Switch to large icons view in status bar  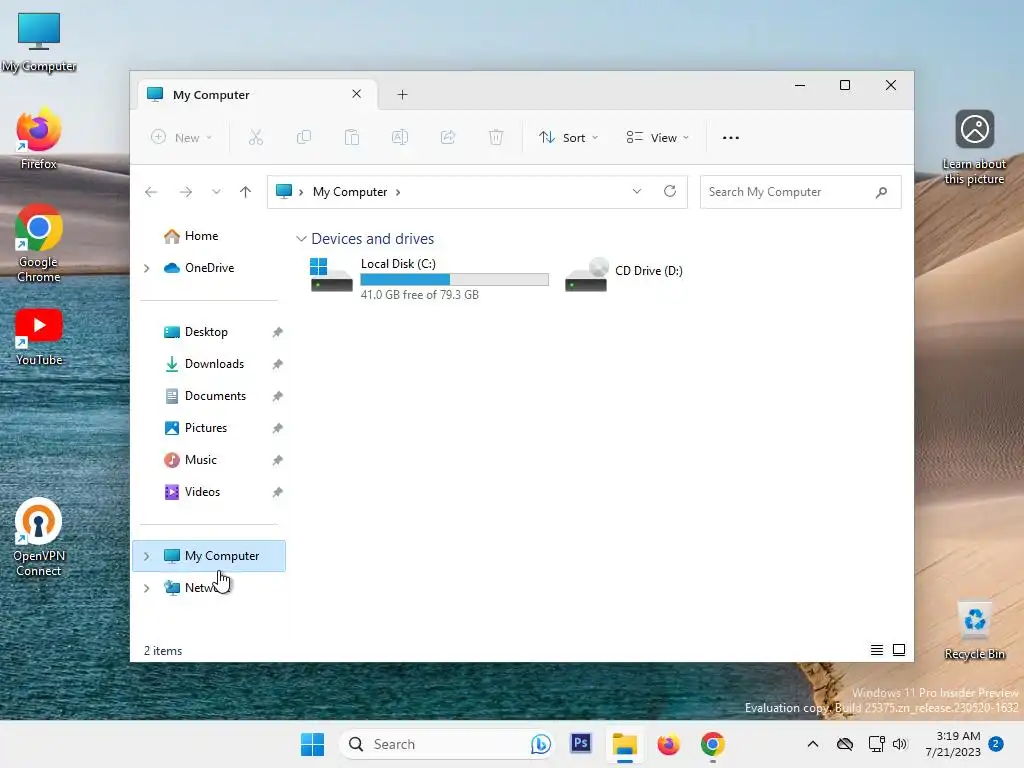[899, 650]
